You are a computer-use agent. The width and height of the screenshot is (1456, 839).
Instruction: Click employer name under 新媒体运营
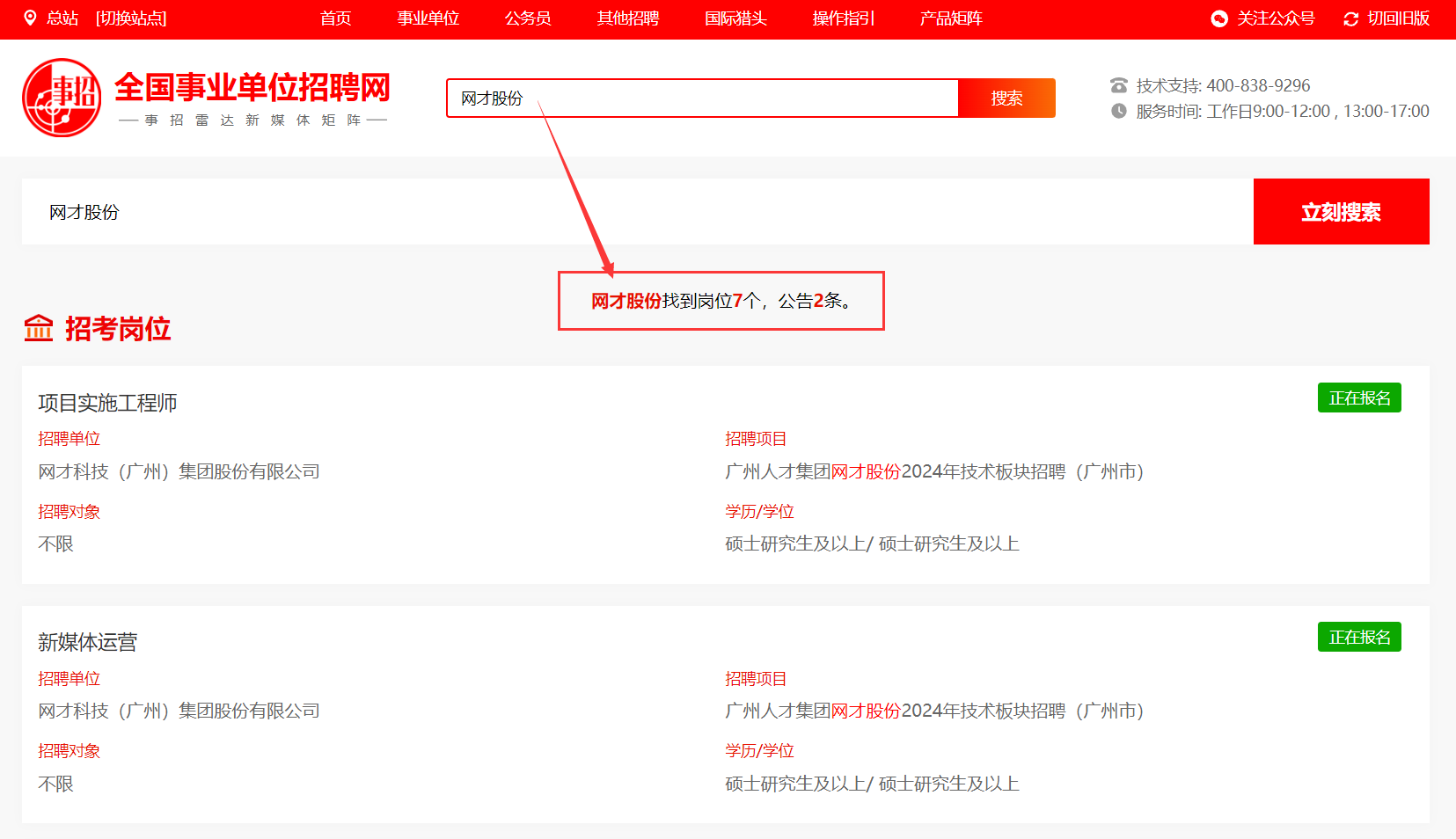(179, 711)
